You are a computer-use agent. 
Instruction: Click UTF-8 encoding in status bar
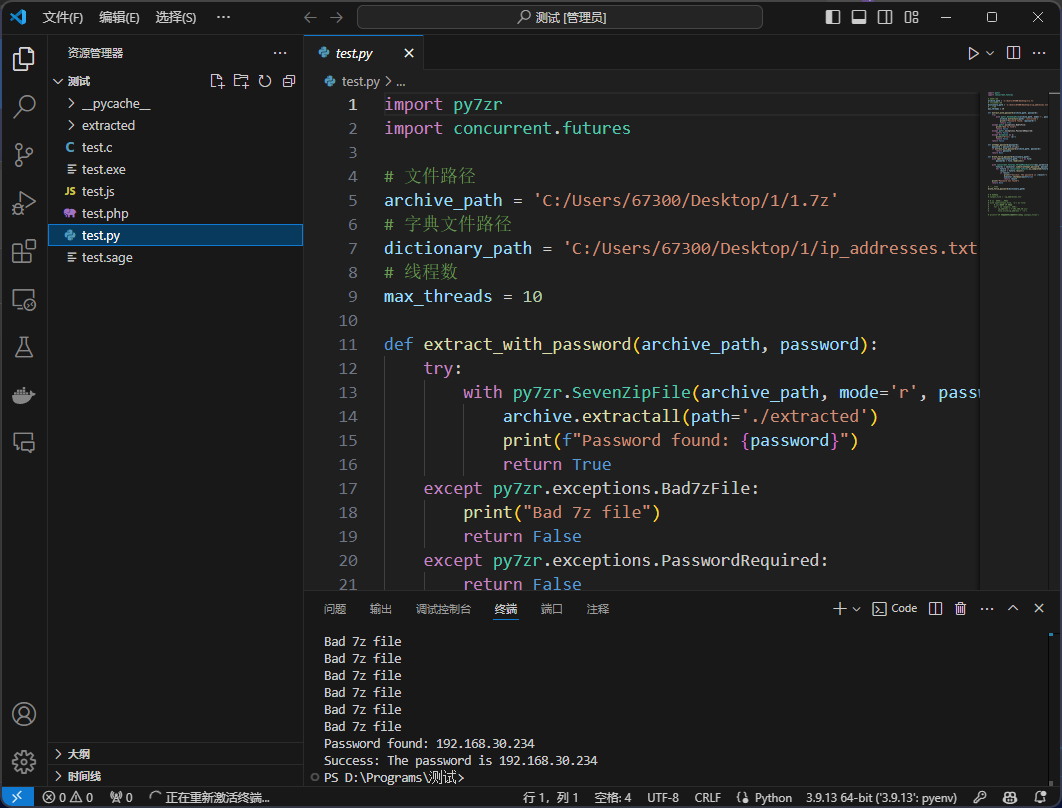tap(662, 797)
